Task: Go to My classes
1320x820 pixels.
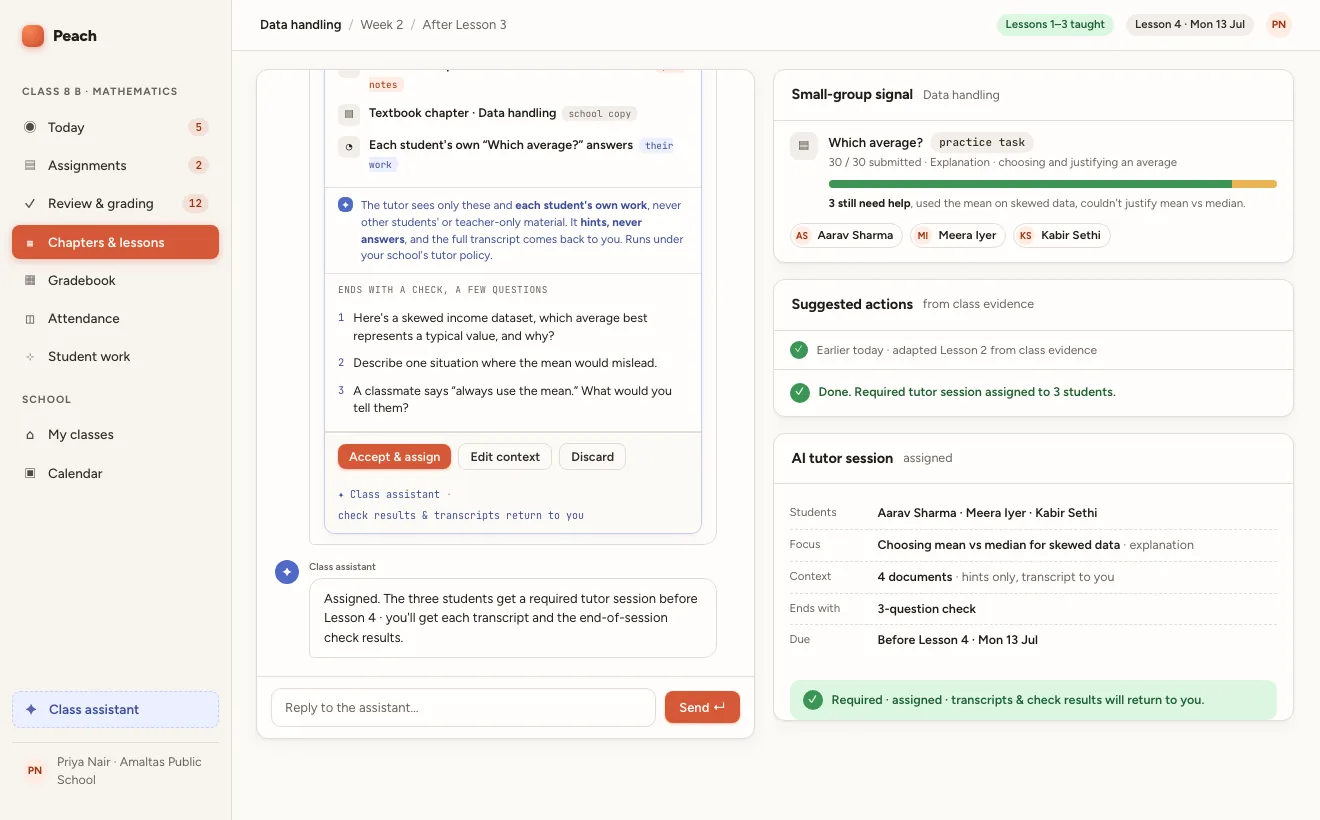Action: pos(115,435)
